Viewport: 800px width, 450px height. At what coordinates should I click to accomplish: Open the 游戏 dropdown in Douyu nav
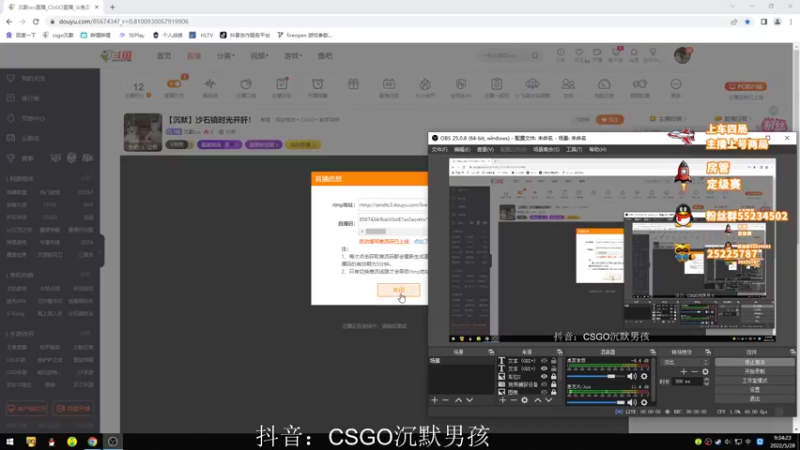click(x=292, y=56)
